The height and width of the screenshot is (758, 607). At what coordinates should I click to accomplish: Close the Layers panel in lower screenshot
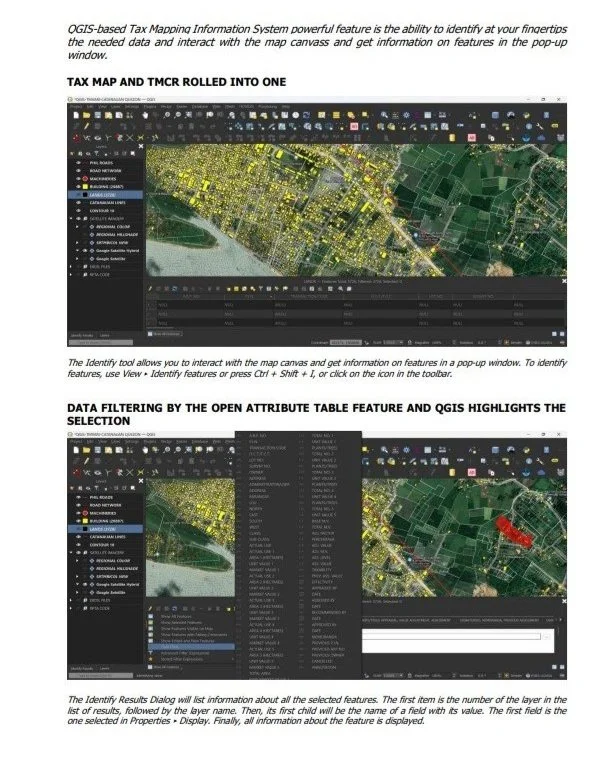point(141,481)
